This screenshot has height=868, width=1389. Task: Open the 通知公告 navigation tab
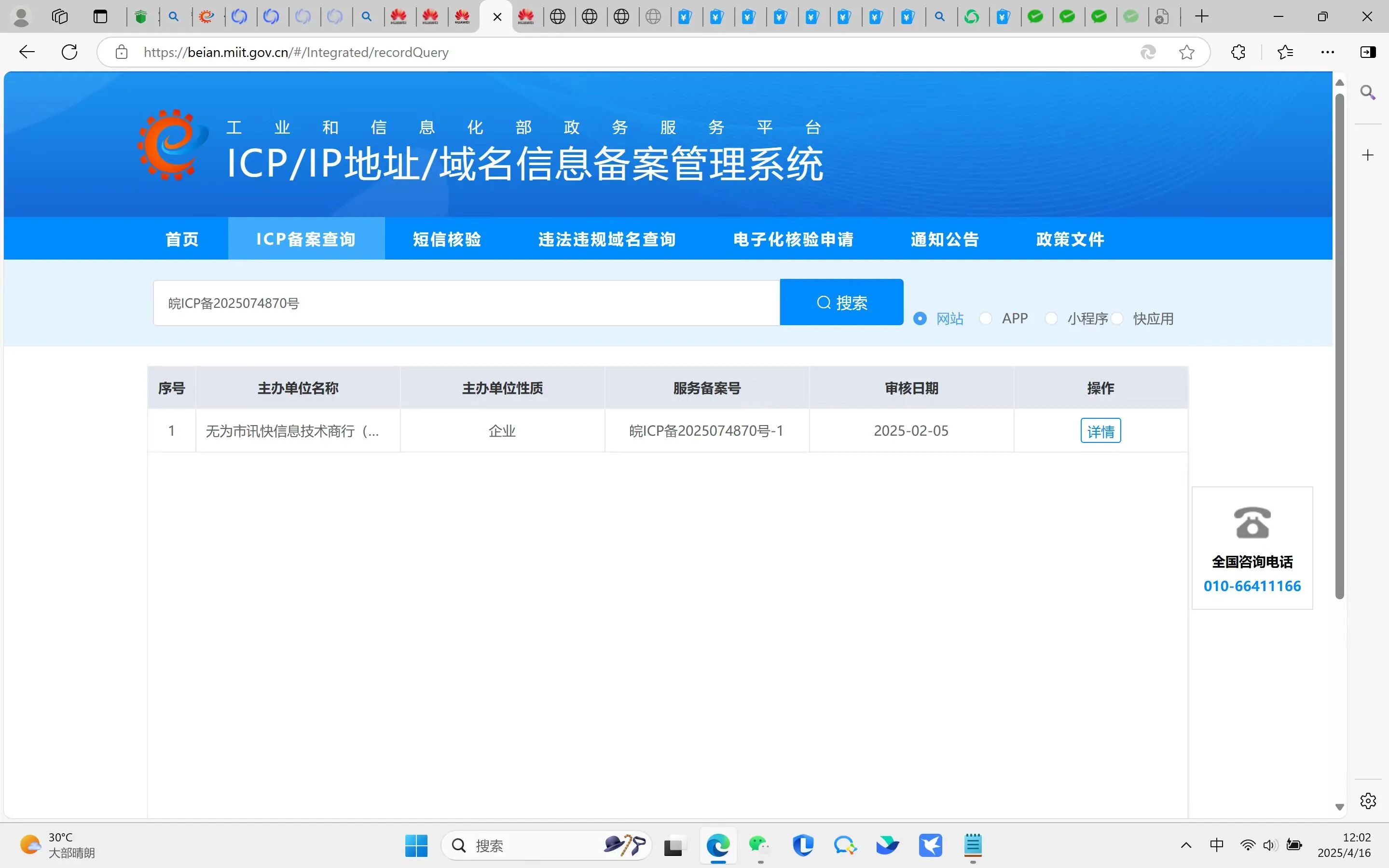tap(945, 239)
